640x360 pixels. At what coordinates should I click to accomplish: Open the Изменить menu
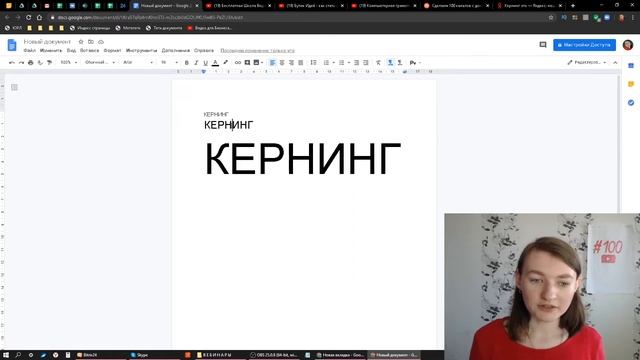coord(51,51)
